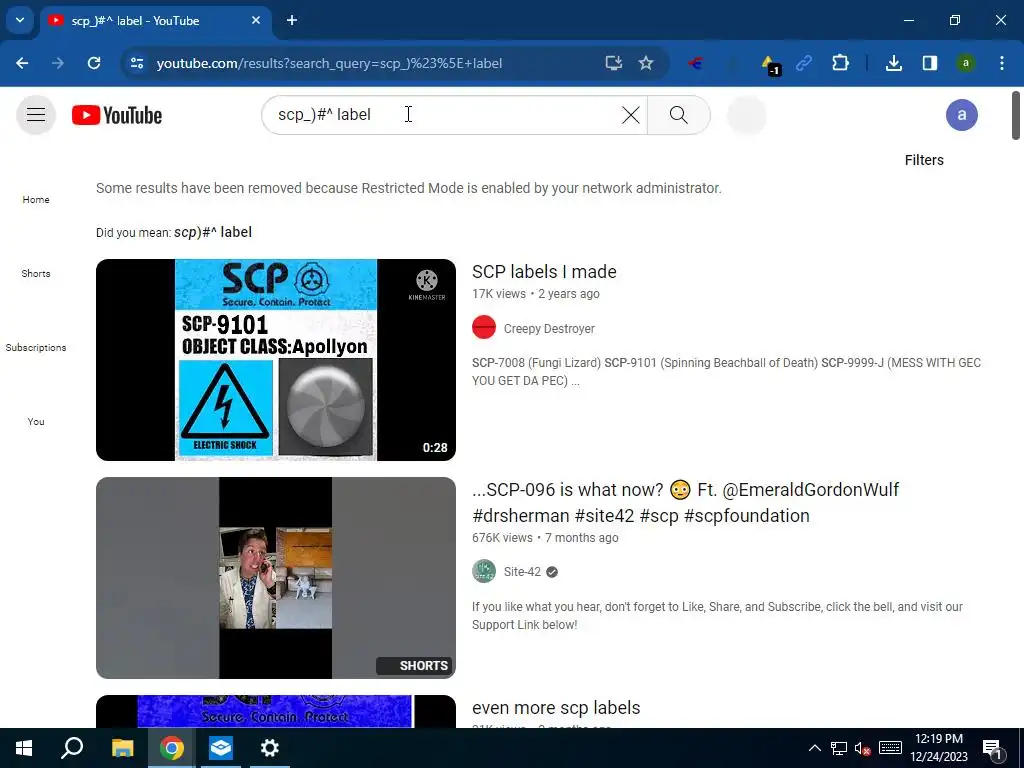Viewport: 1024px width, 768px height.
Task: Open the Chrome profile avatar
Action: [965, 63]
